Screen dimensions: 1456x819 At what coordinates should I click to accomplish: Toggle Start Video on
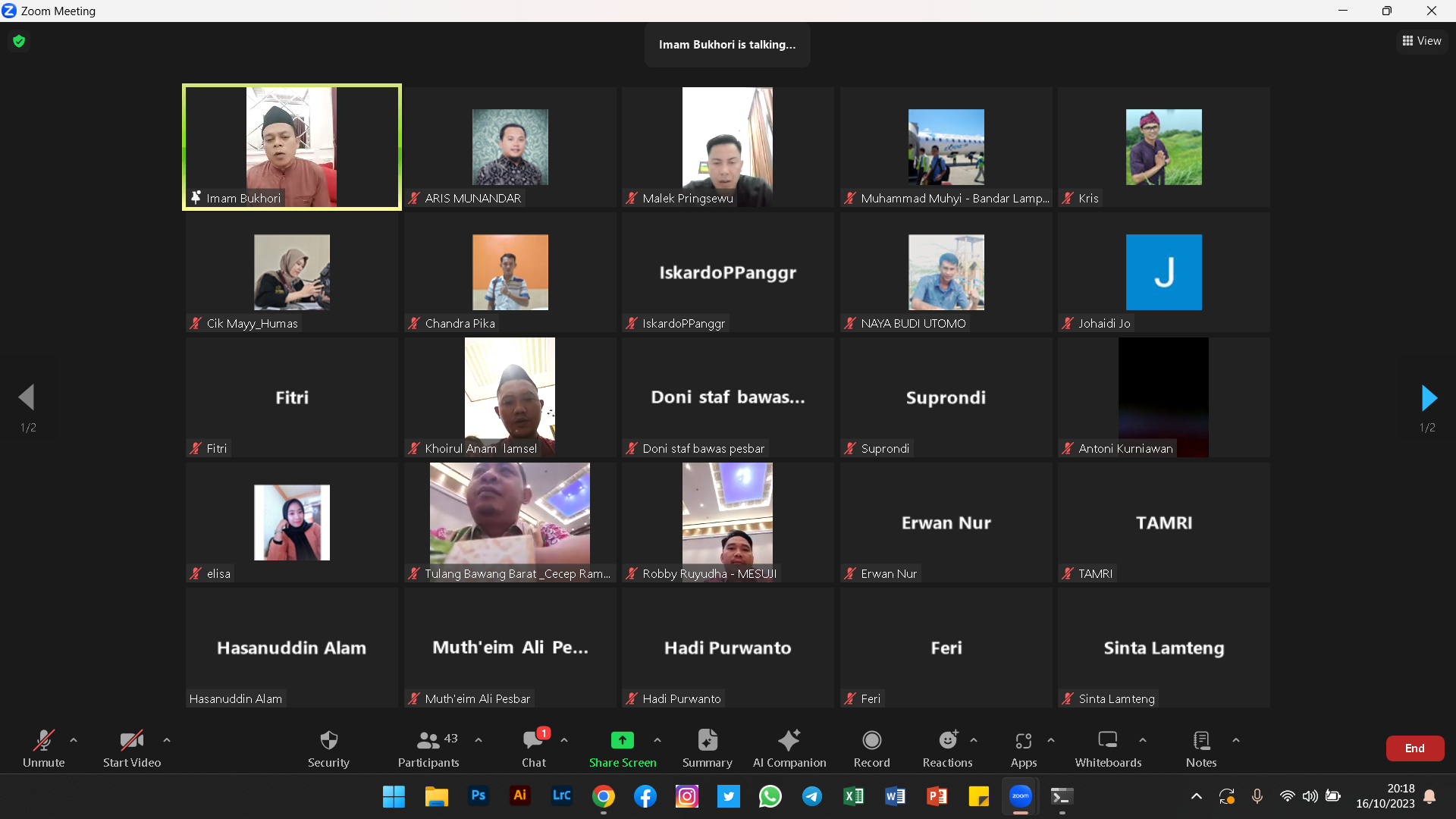(x=131, y=740)
